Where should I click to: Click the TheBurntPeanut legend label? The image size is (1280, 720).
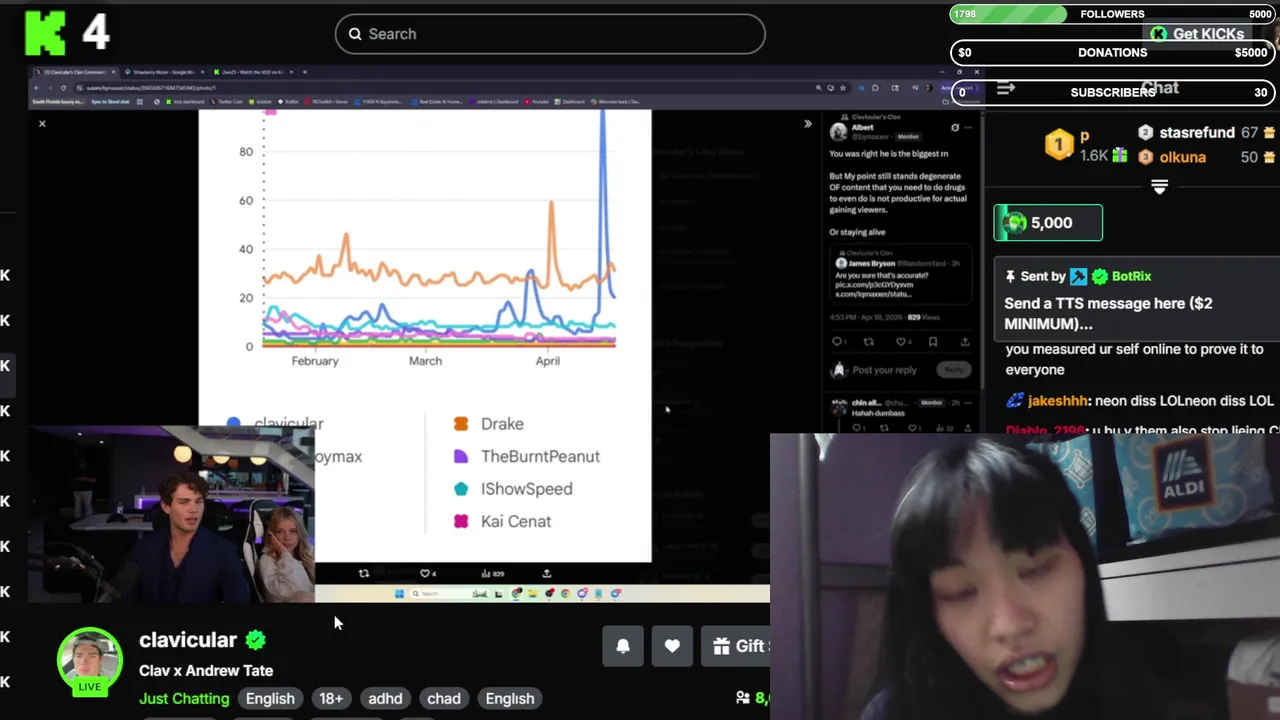click(x=540, y=456)
